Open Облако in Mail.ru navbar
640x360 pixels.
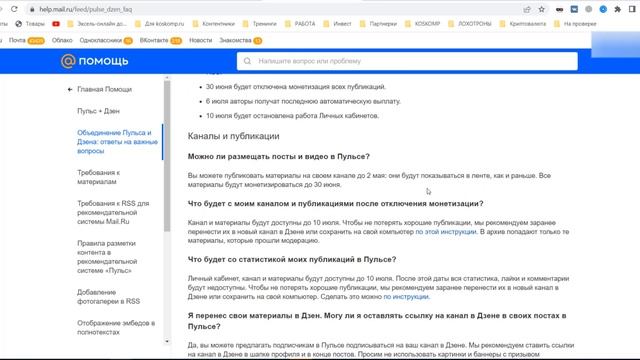click(x=62, y=40)
